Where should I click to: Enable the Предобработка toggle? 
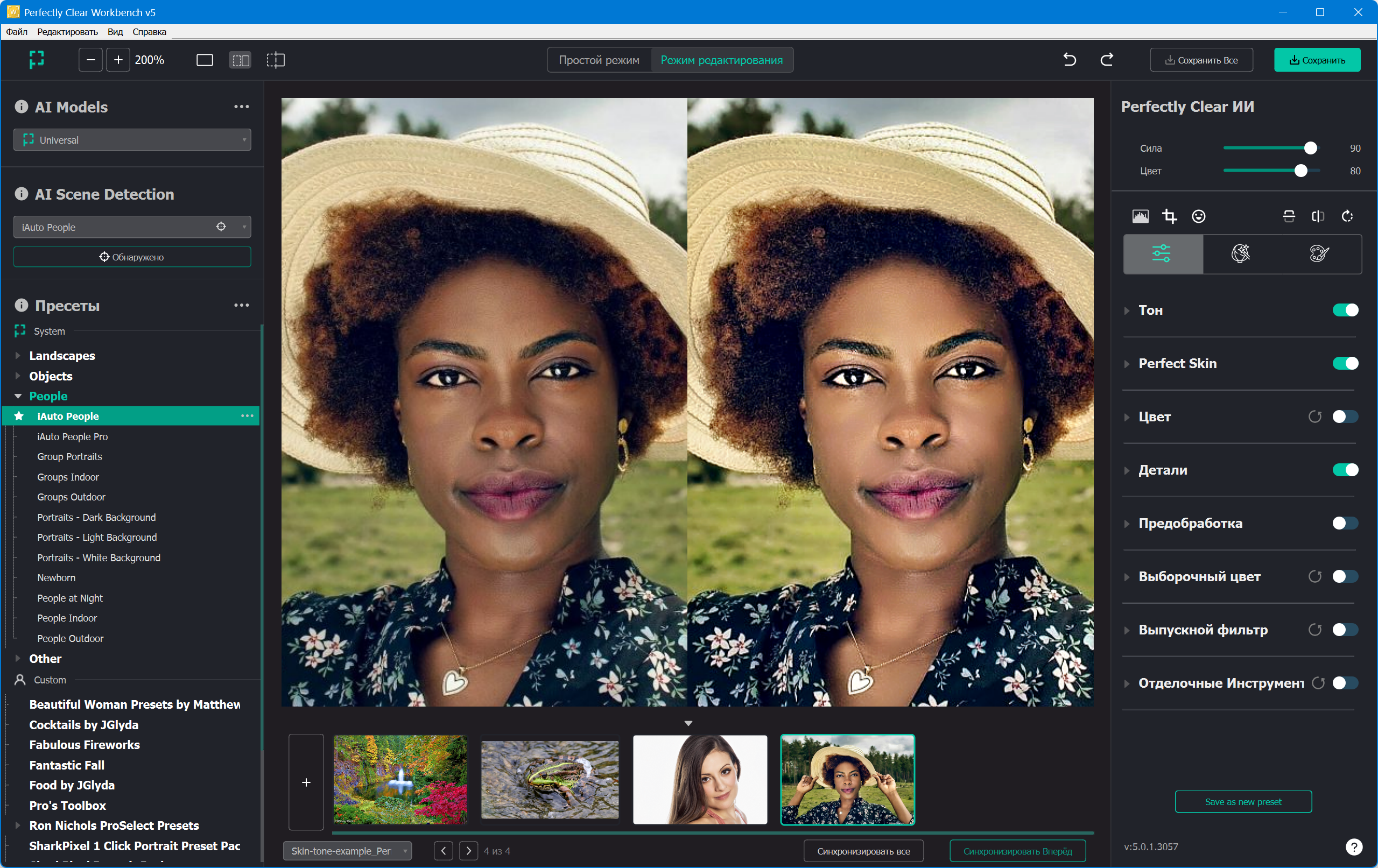pos(1345,523)
